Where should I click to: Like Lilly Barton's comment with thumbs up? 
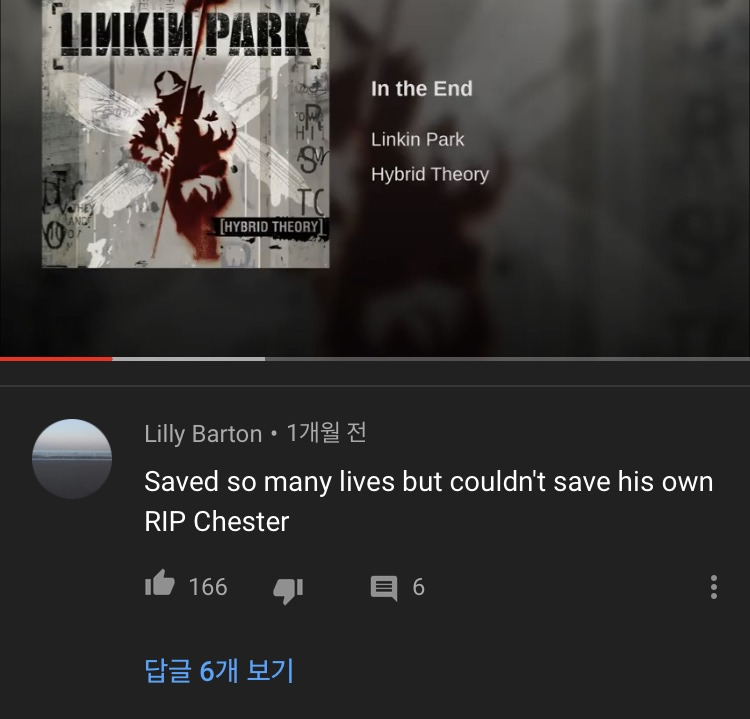coord(160,583)
